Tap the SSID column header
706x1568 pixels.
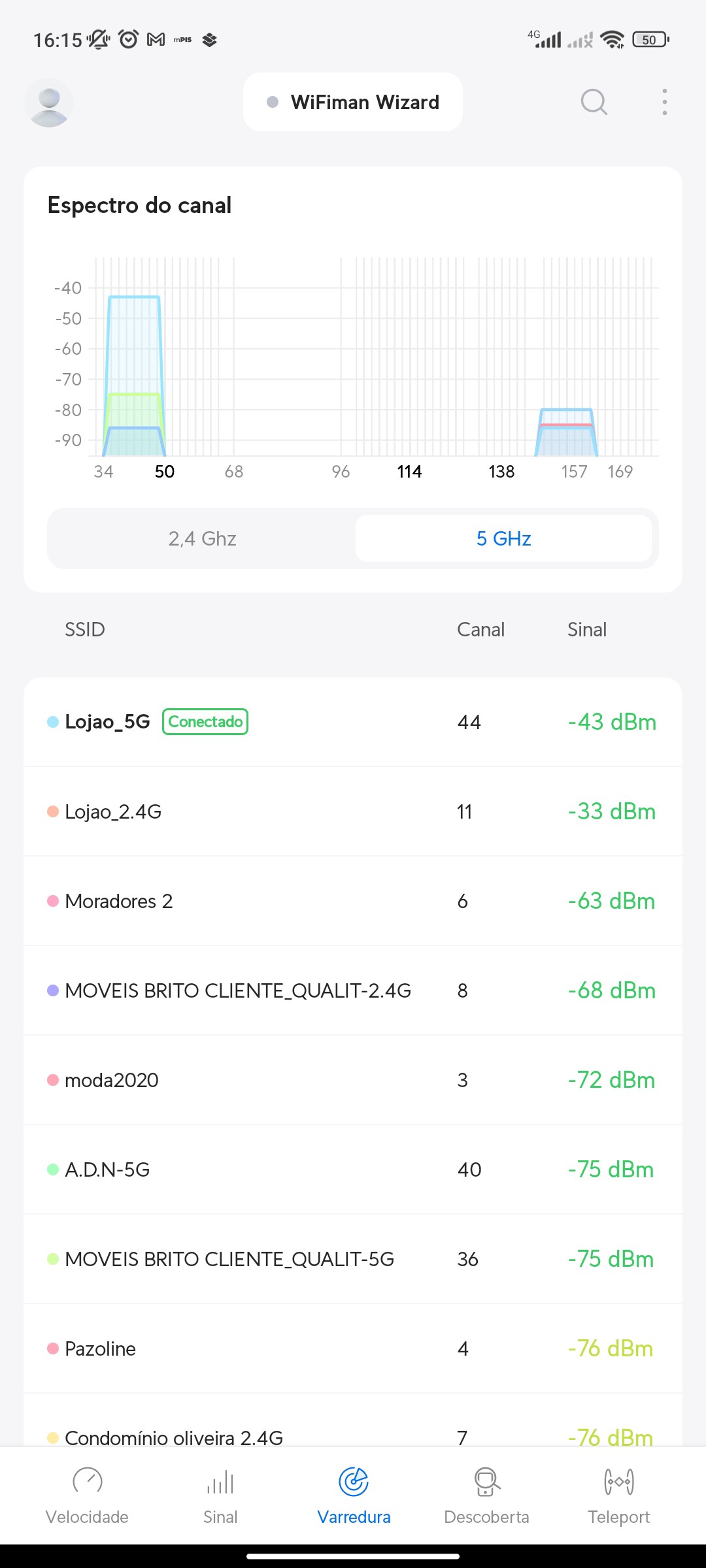tap(85, 629)
